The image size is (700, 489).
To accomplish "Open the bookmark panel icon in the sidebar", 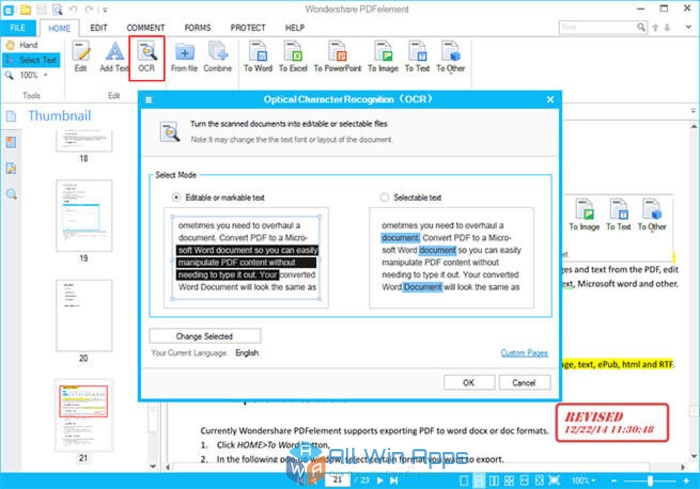I will click(x=11, y=142).
